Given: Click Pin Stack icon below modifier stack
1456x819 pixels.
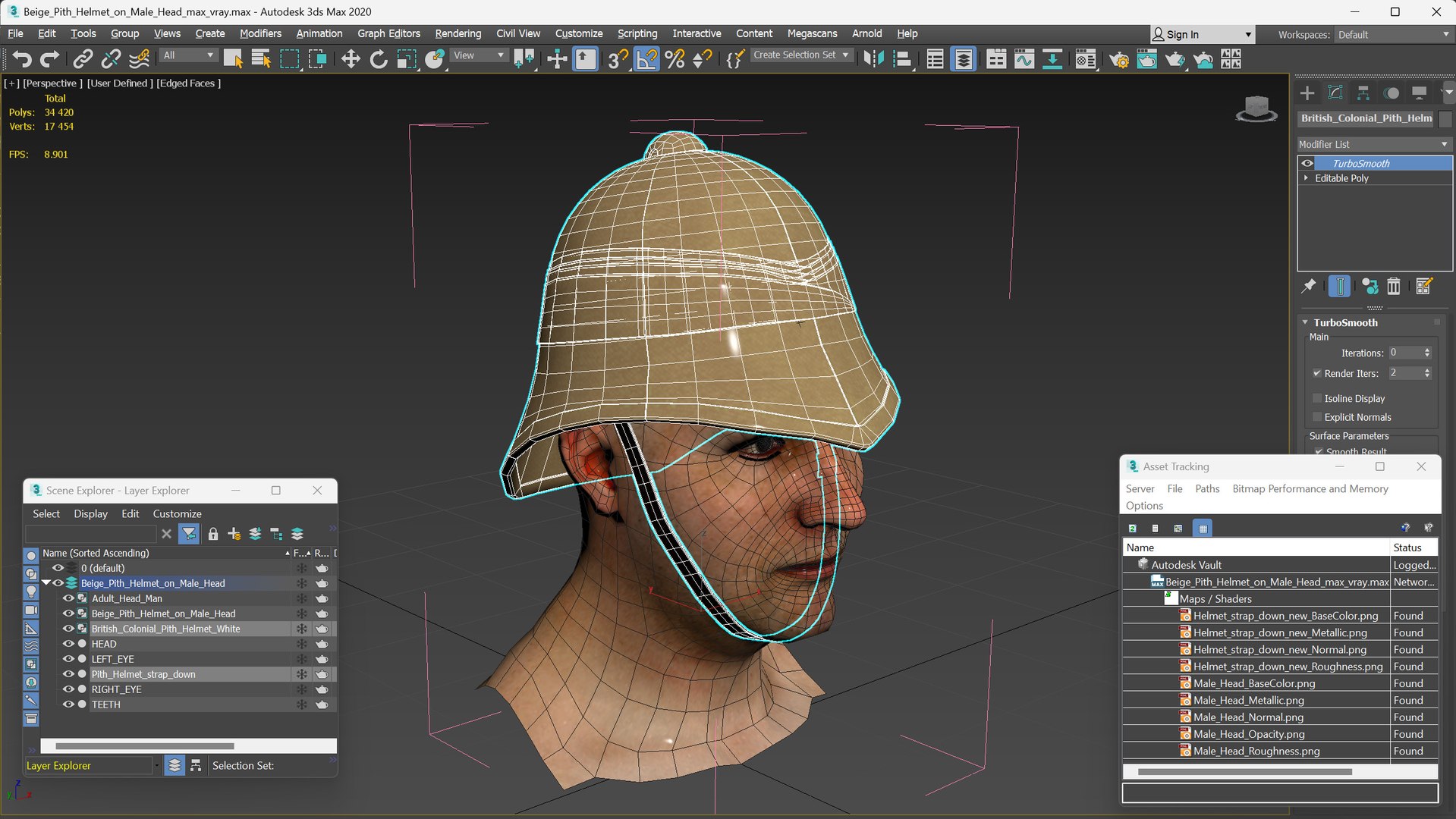Looking at the screenshot, I should tap(1309, 286).
